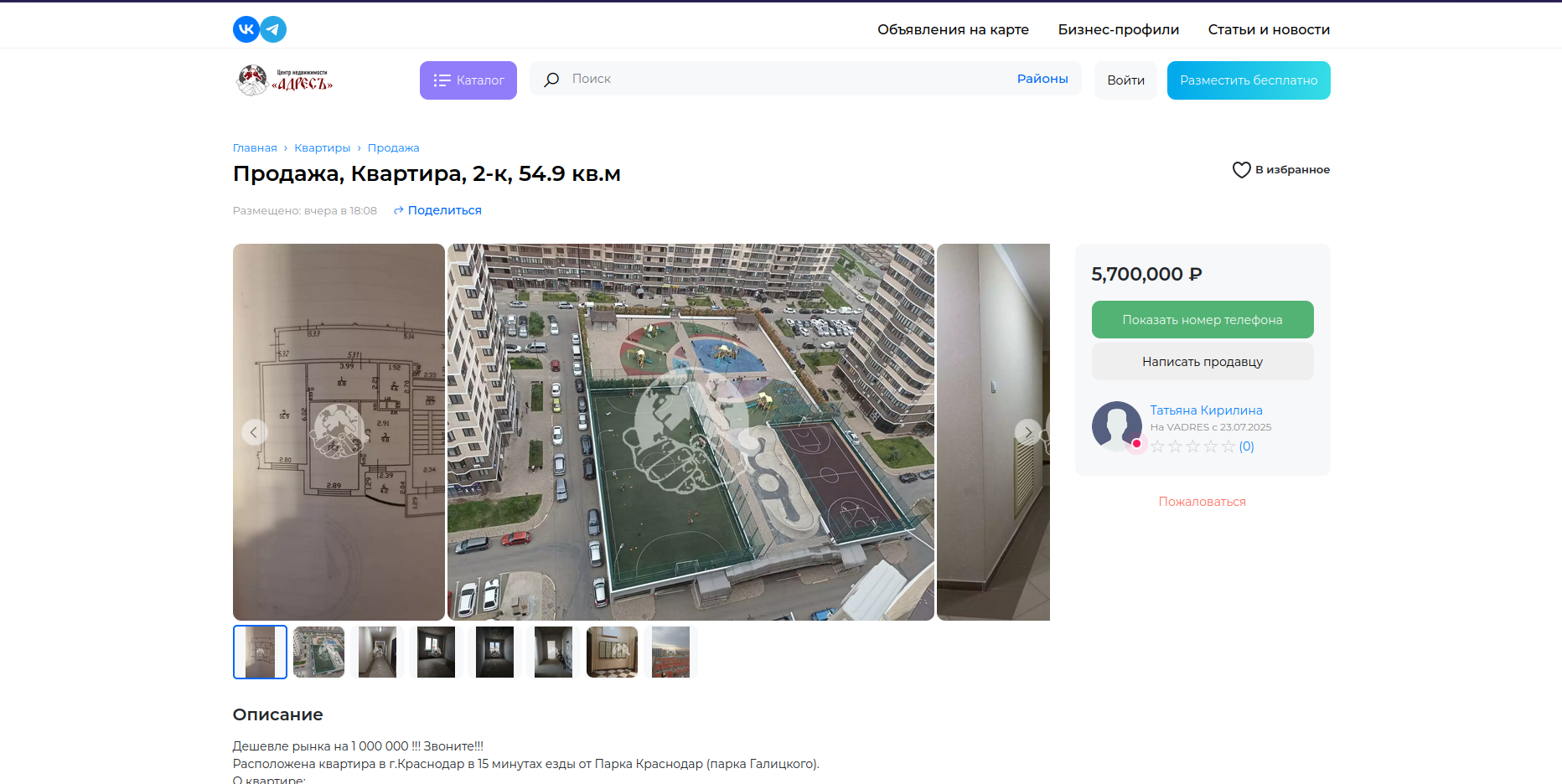Open the Telegram channel icon
Image resolution: width=1562 pixels, height=784 pixels.
(273, 29)
